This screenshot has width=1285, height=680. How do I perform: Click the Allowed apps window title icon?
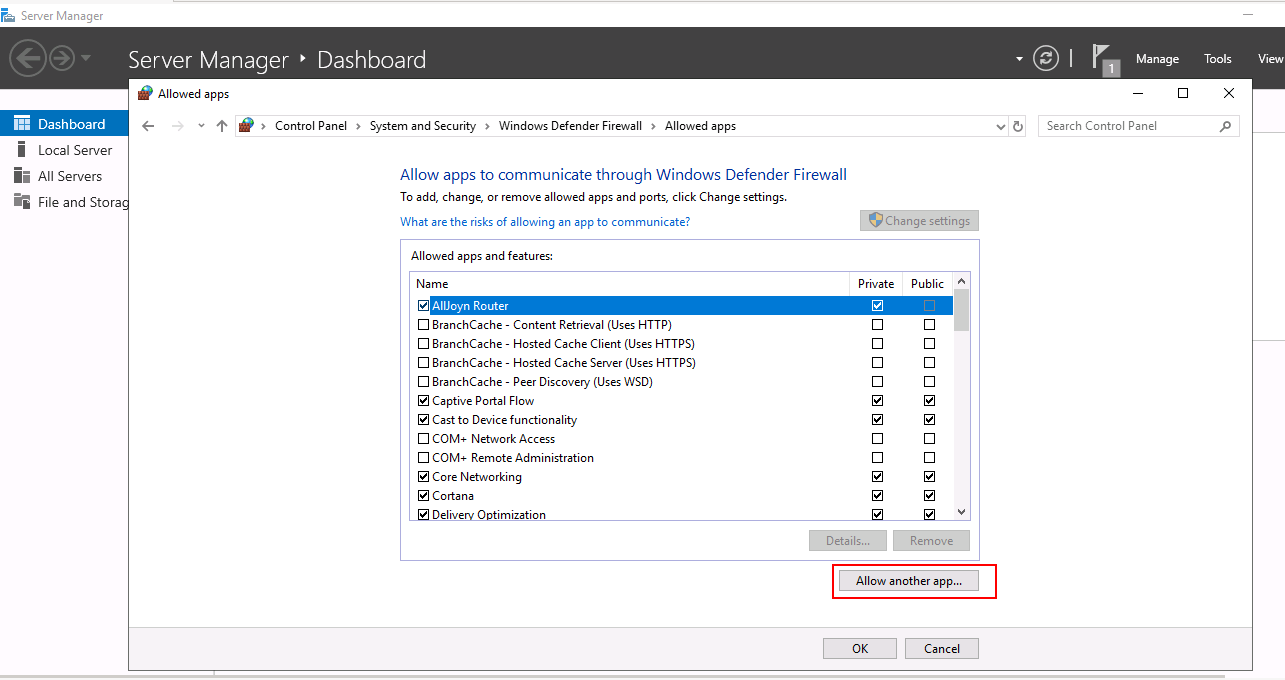coord(145,93)
